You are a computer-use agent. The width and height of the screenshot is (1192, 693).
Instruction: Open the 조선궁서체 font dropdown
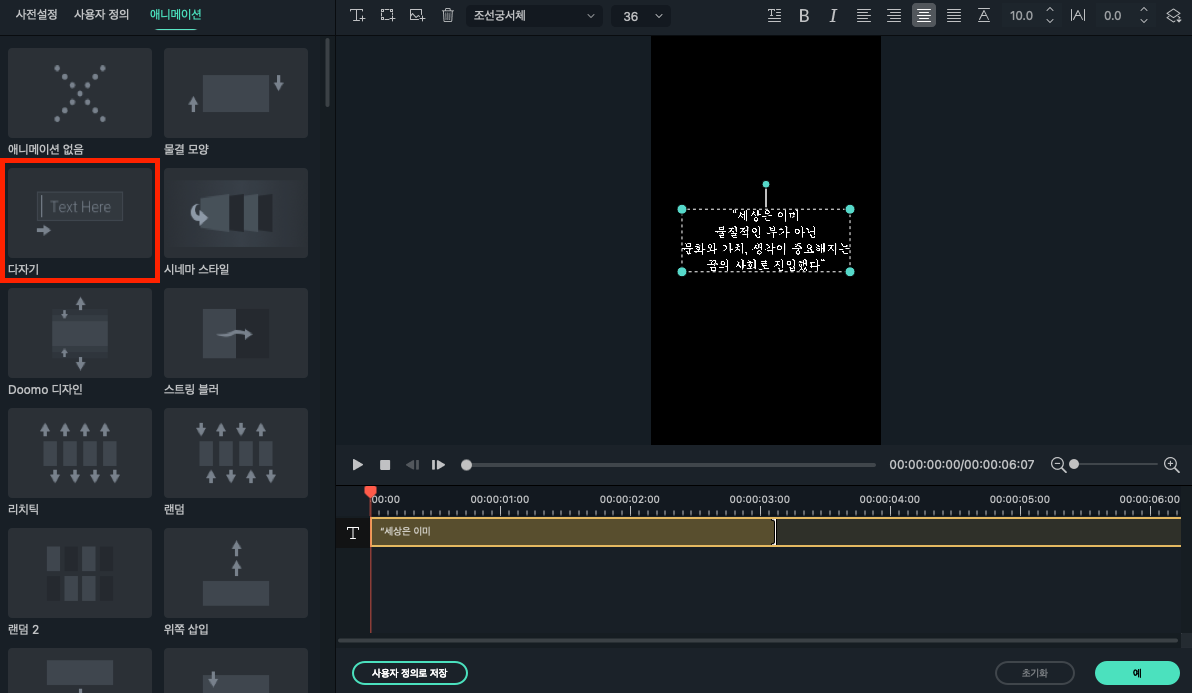click(x=534, y=15)
